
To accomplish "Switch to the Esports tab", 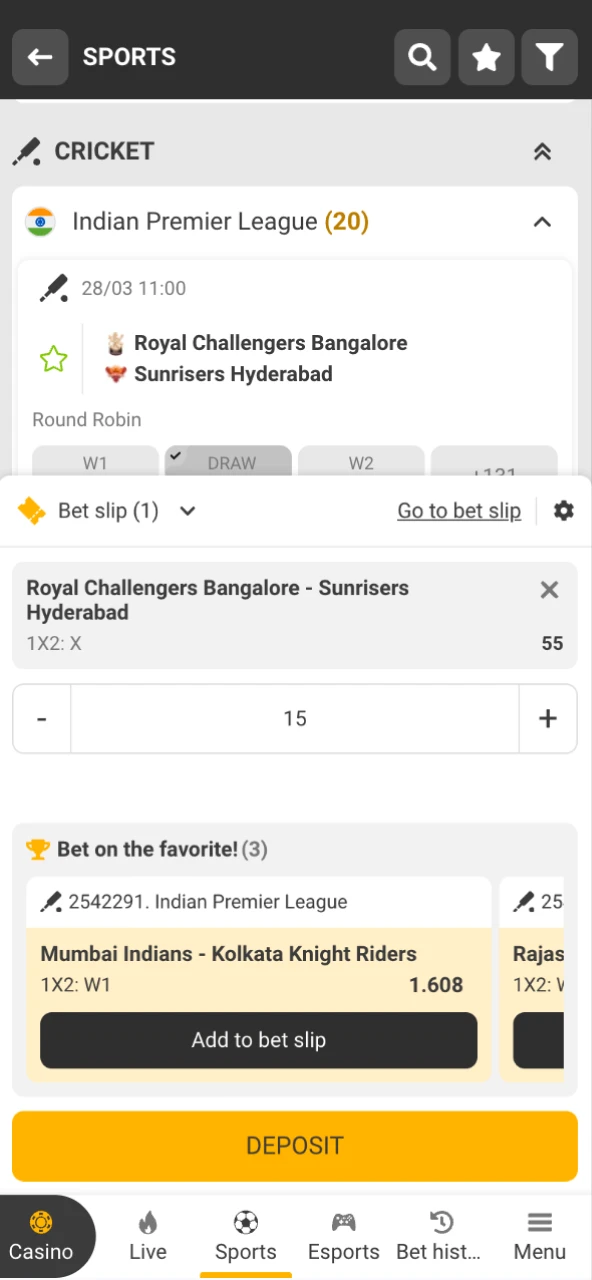I will click(x=343, y=1235).
